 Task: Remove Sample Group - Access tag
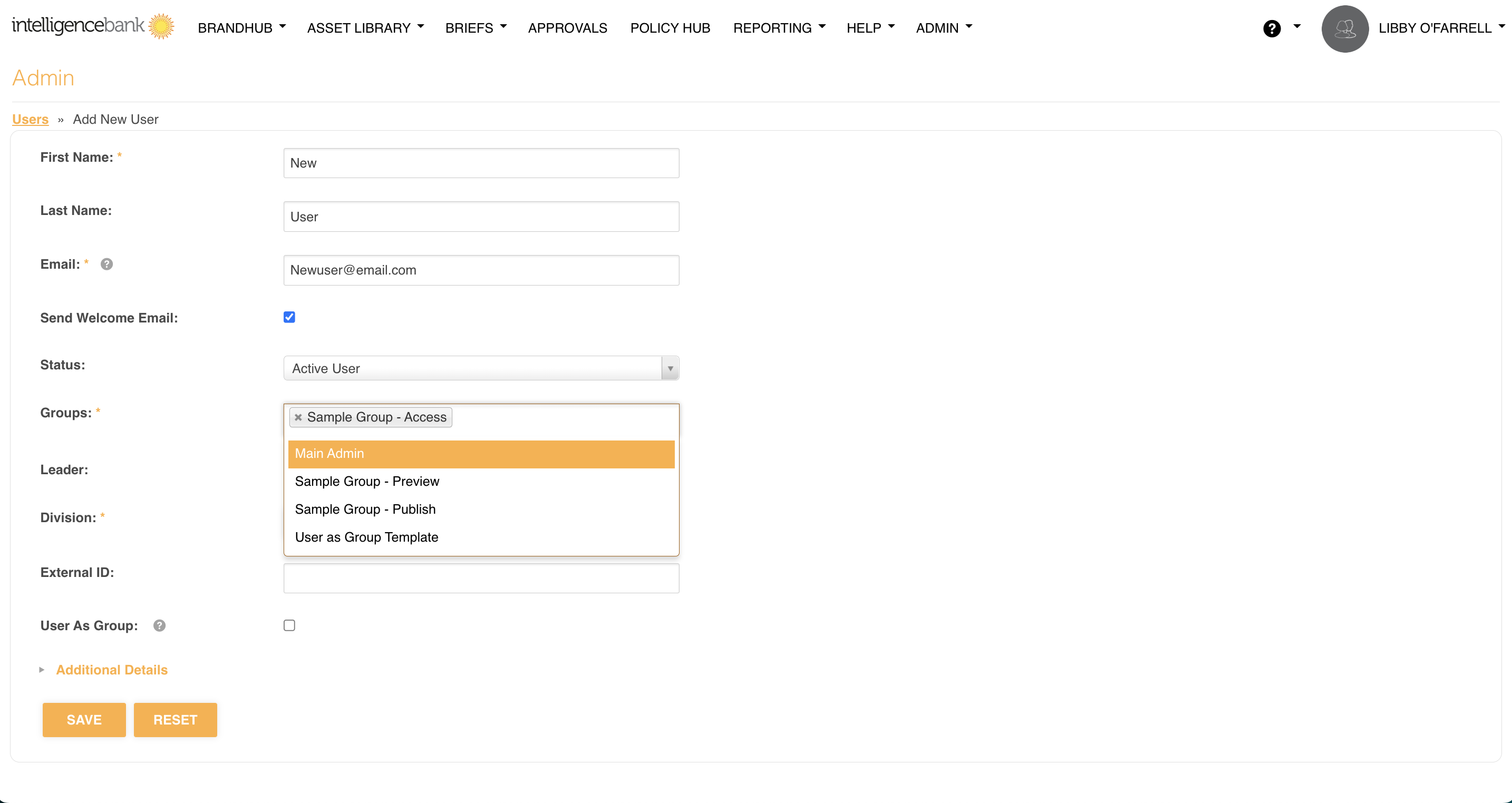[x=298, y=417]
